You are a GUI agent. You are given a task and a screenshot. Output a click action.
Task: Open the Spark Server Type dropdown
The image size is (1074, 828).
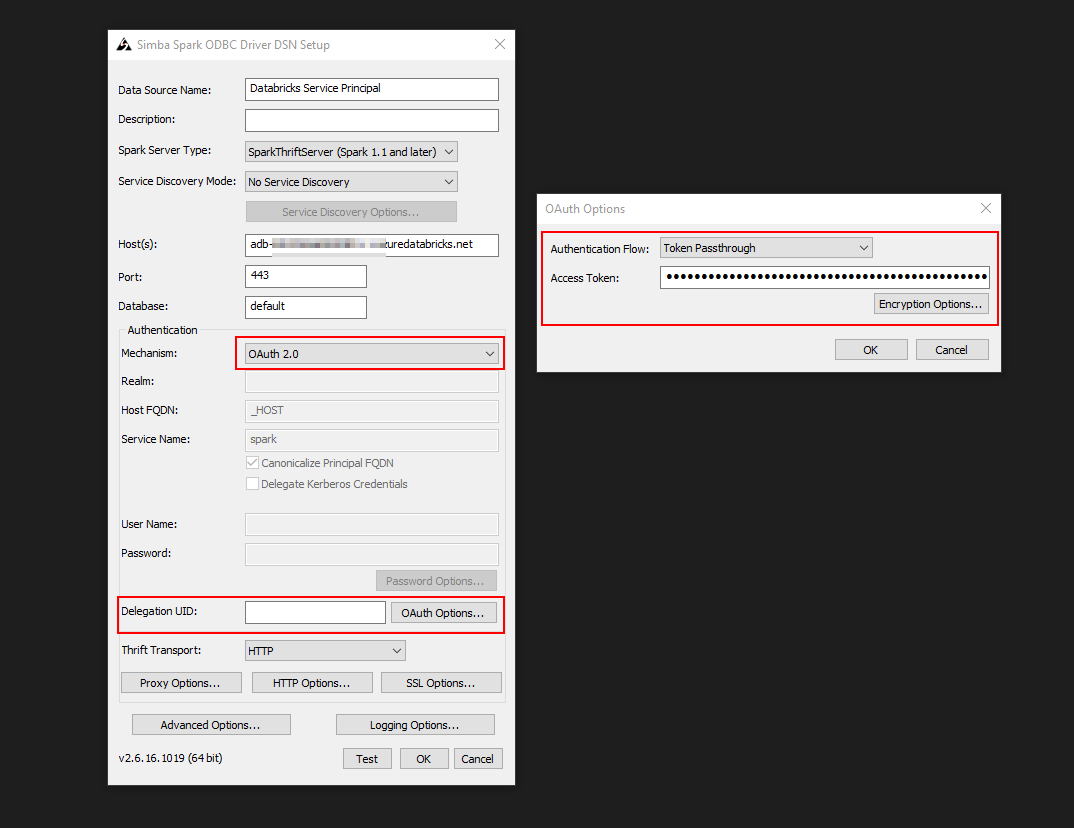[351, 152]
